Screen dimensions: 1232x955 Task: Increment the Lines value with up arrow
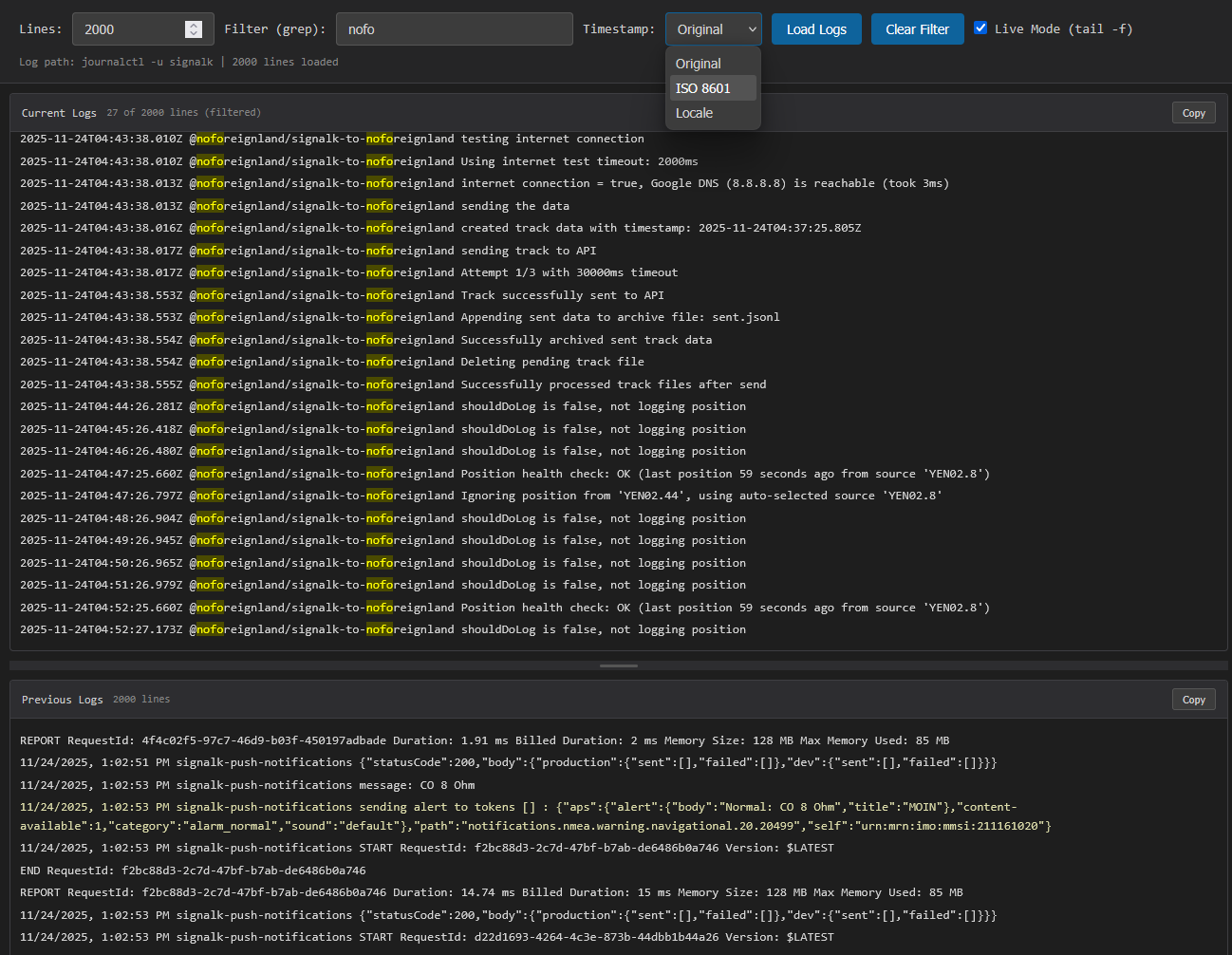click(x=194, y=25)
